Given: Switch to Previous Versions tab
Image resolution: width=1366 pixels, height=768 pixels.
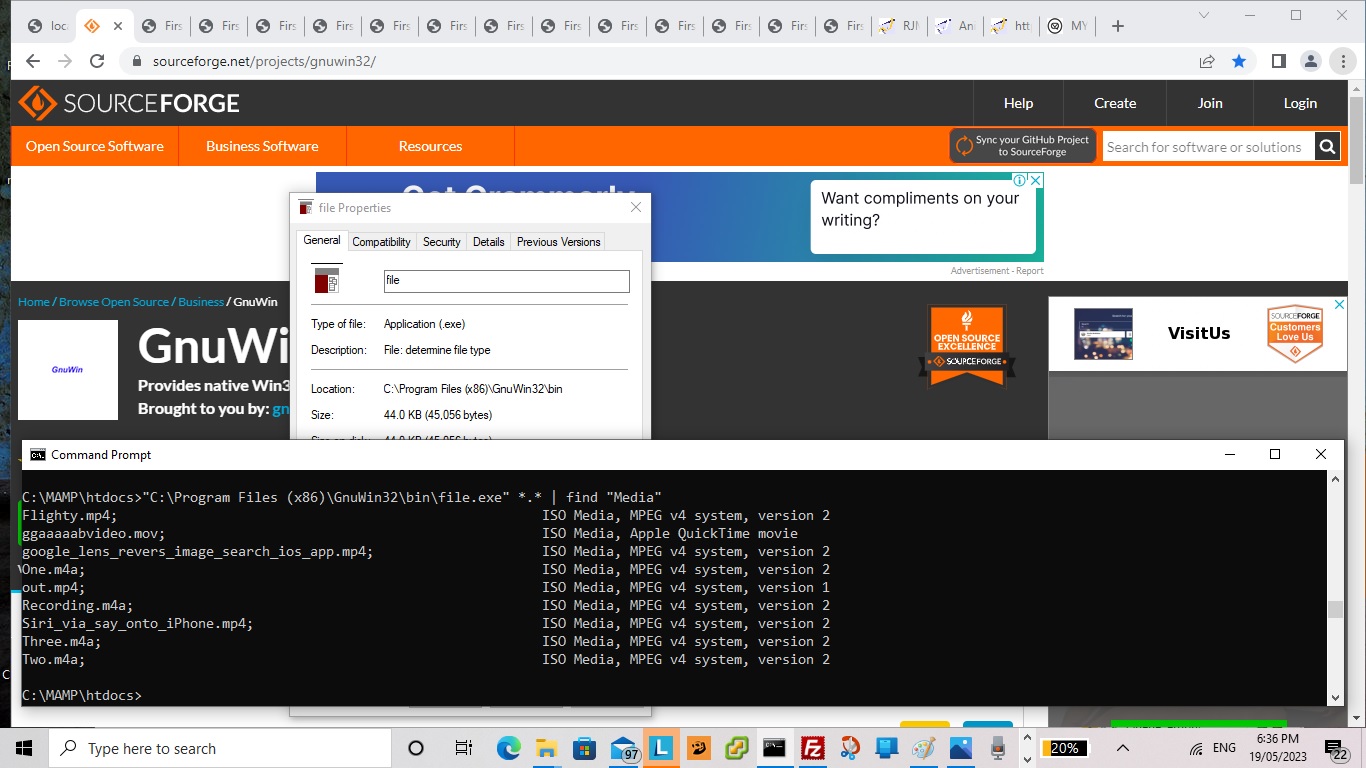Looking at the screenshot, I should (x=558, y=242).
